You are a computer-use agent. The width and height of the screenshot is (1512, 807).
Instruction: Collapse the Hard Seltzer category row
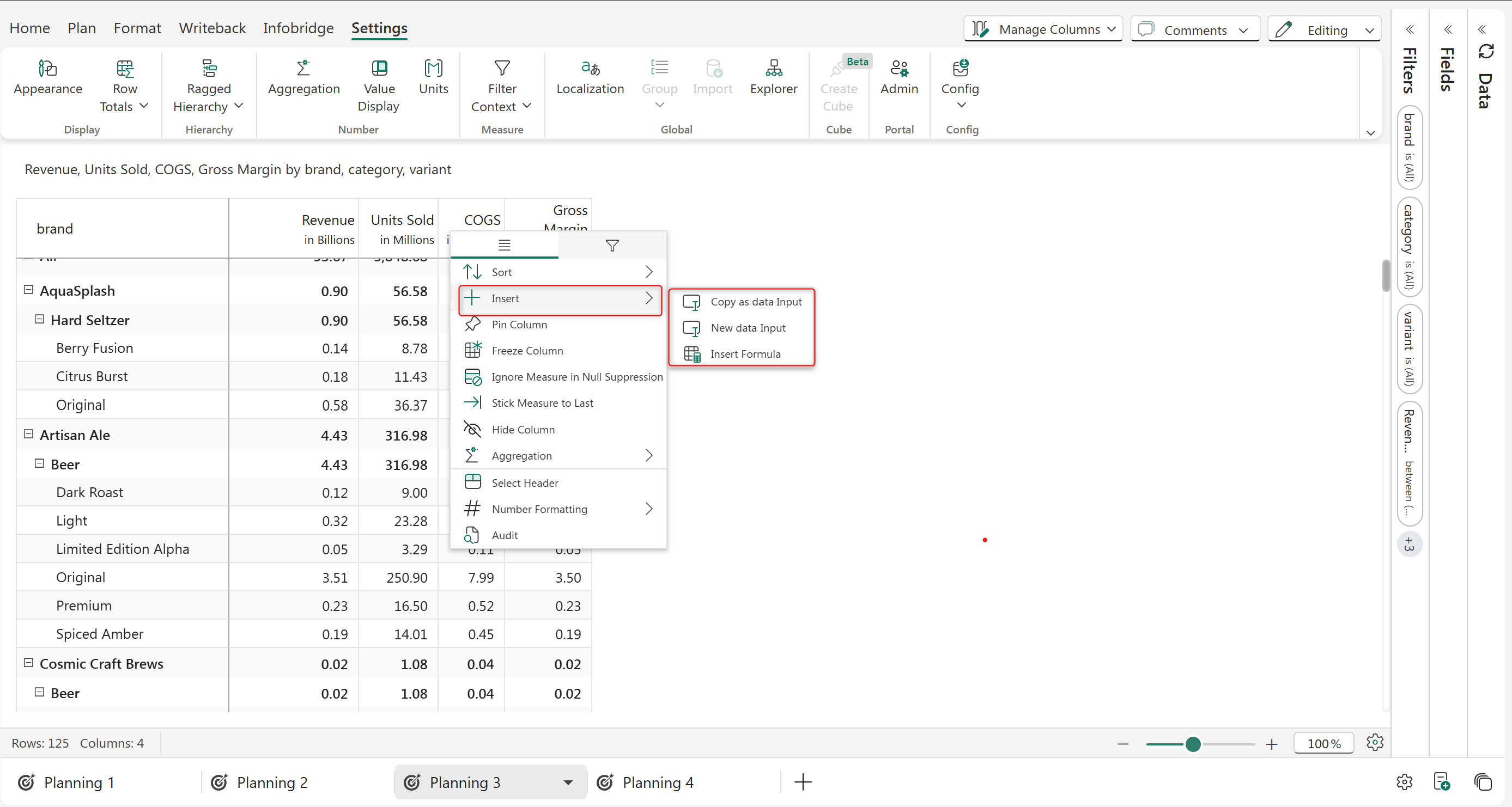tap(39, 320)
